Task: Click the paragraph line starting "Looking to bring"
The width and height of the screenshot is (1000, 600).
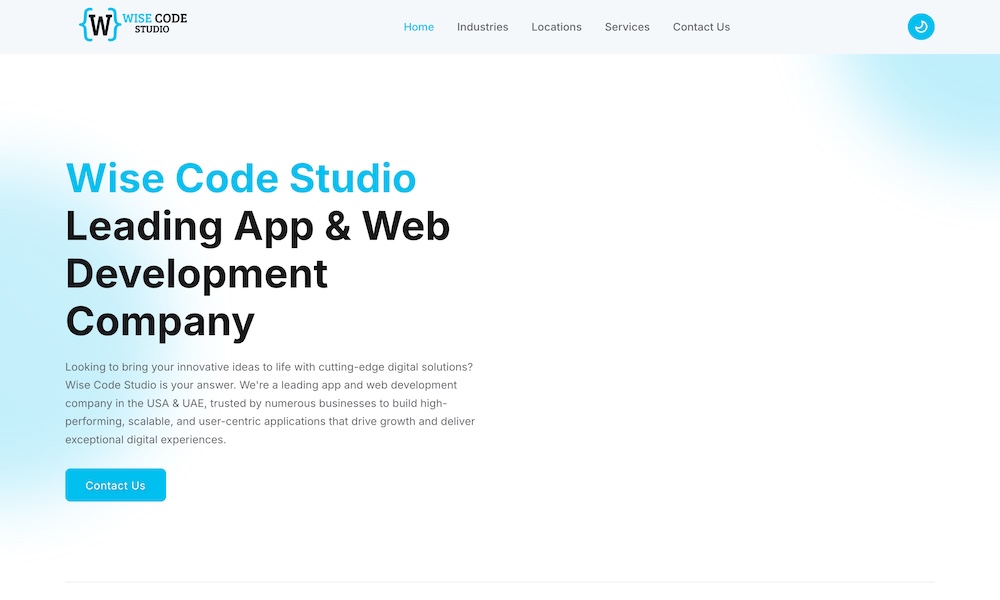Action: (269, 367)
